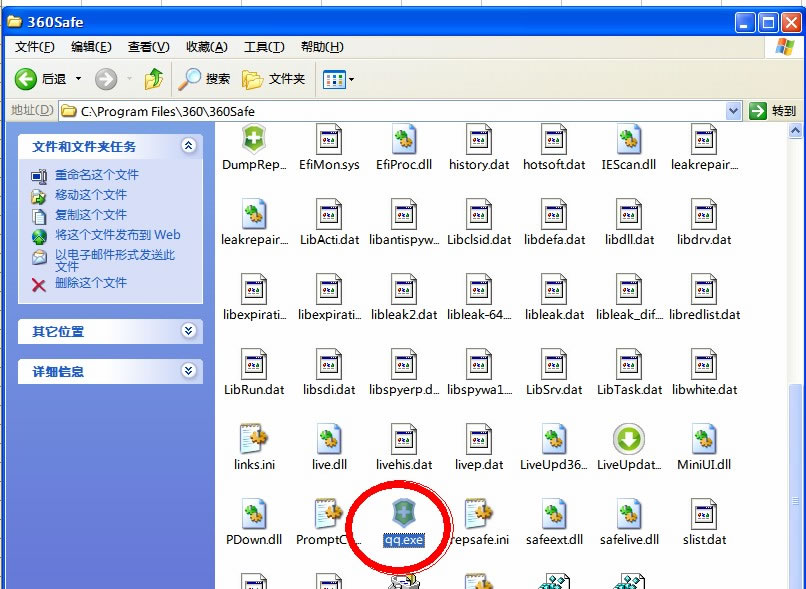Open the address bar dropdown
806x589 pixels.
pos(734,111)
